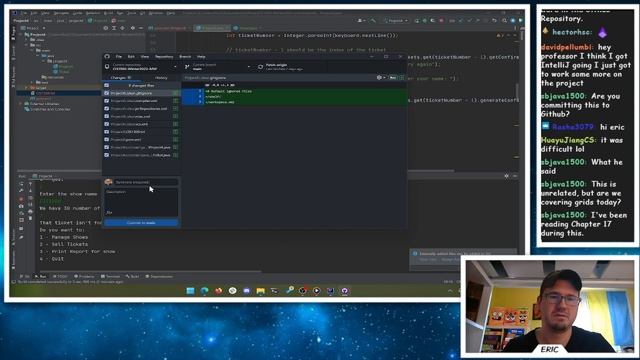640x360 pixels.
Task: Collapse the src folder in IntelliJ project tree
Action: 26,45
